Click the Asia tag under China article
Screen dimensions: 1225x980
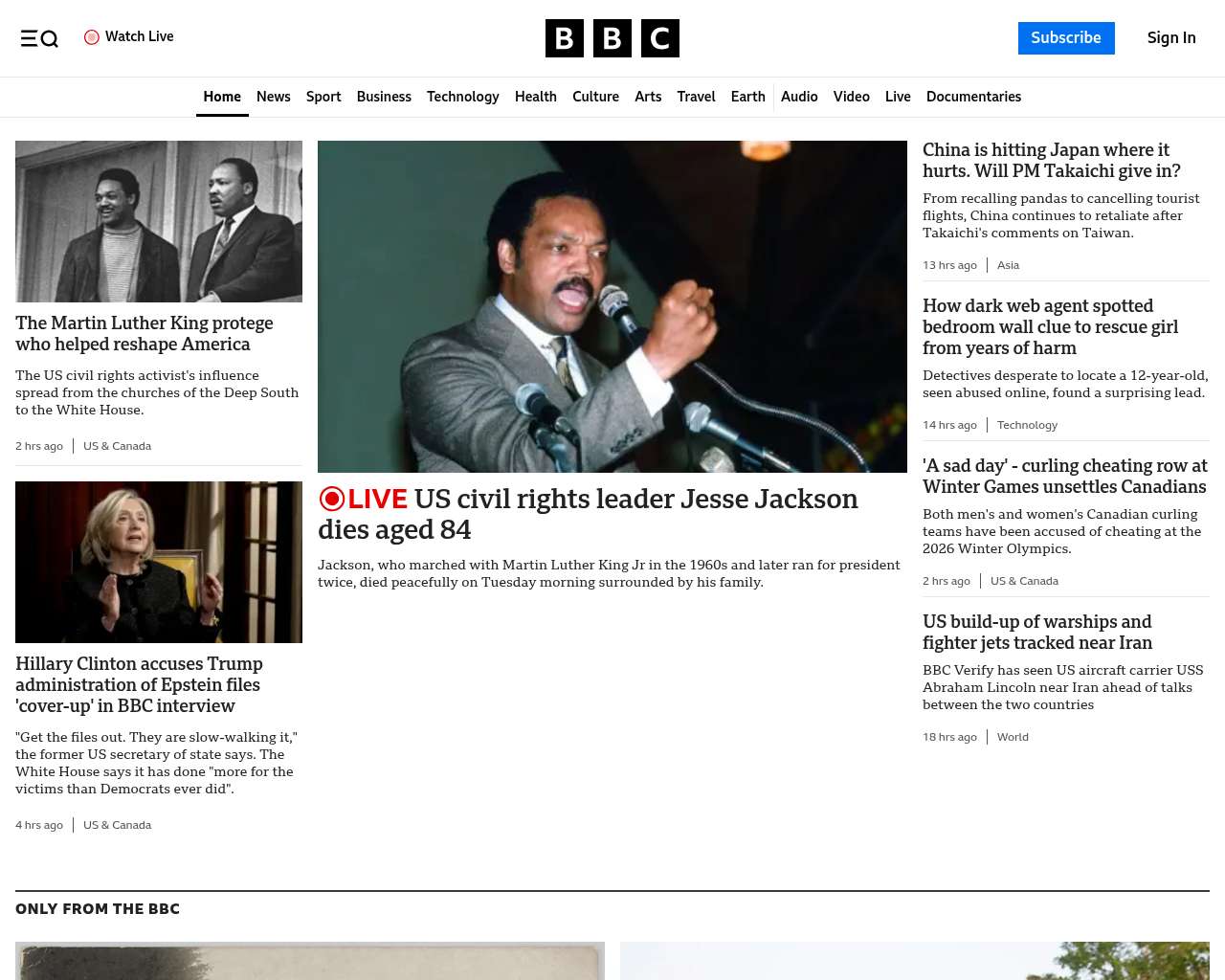tap(1008, 265)
